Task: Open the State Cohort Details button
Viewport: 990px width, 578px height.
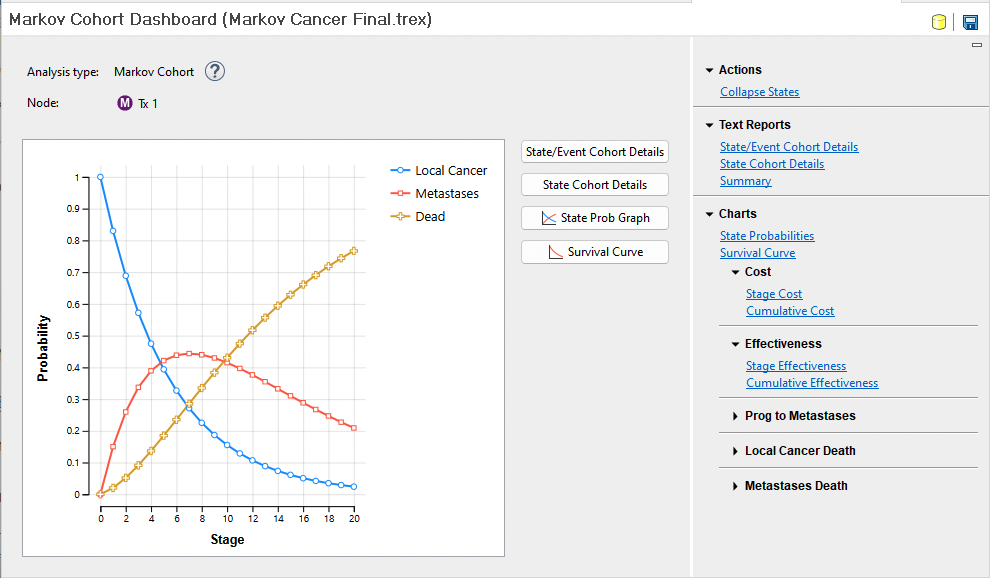Action: pos(594,184)
